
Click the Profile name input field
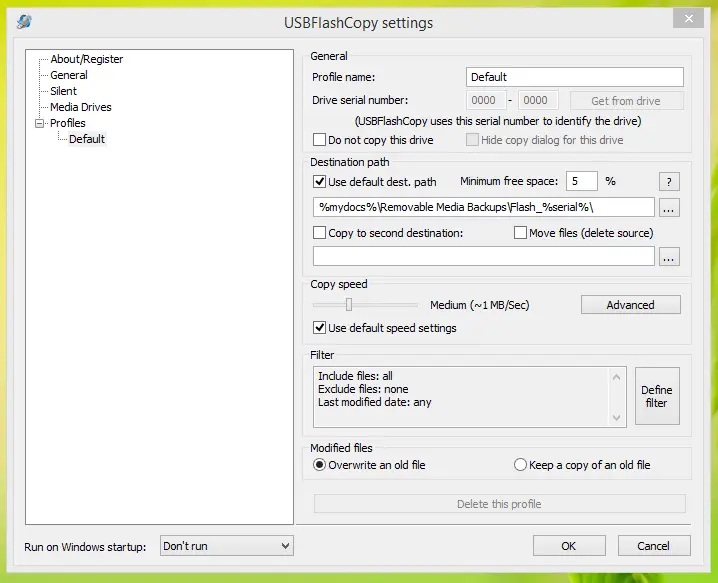tap(575, 77)
